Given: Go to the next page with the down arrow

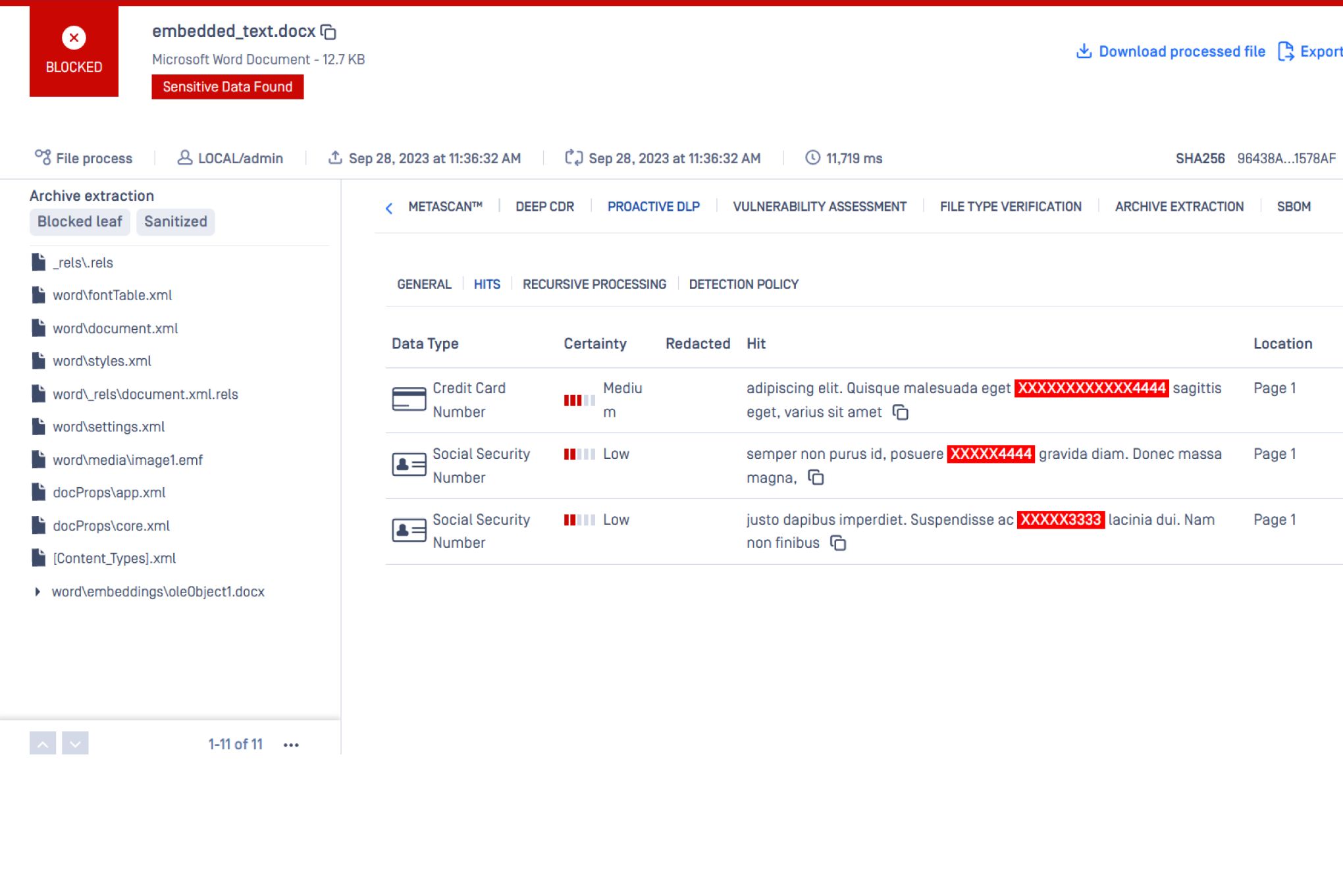Looking at the screenshot, I should [x=75, y=744].
